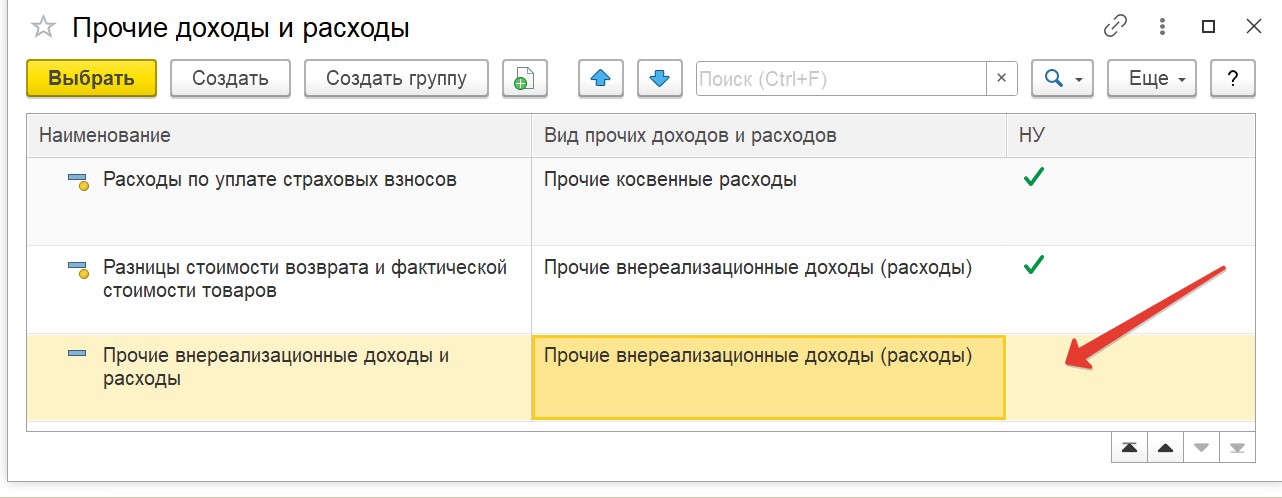Click the Создать группу button
Viewport: 1282px width, 498px height.
396,78
